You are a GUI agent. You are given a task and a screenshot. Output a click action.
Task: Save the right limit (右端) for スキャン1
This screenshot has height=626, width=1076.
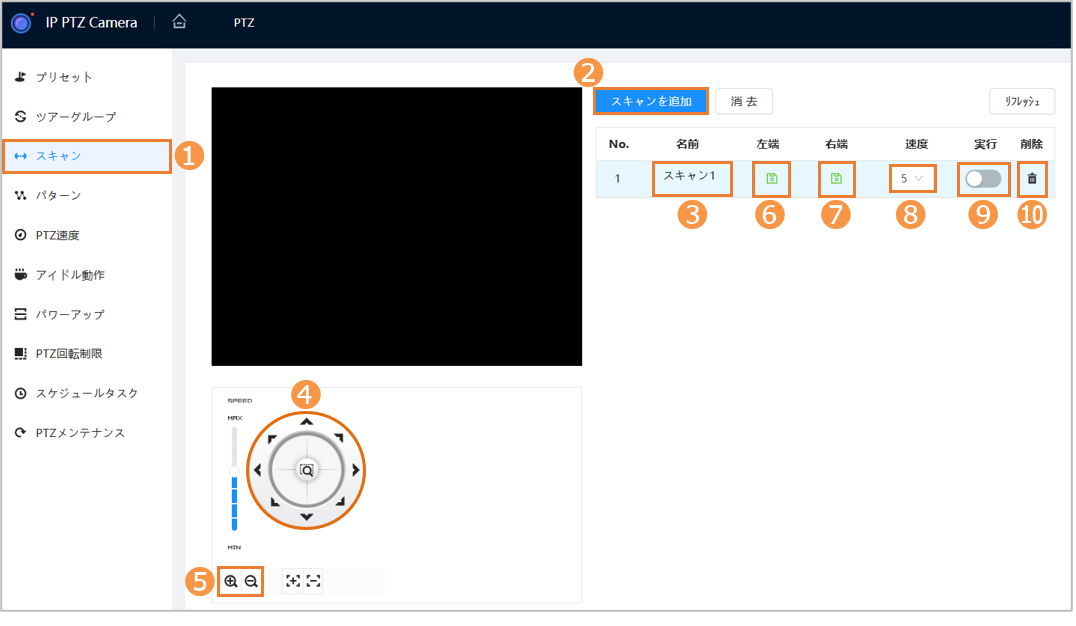click(836, 179)
